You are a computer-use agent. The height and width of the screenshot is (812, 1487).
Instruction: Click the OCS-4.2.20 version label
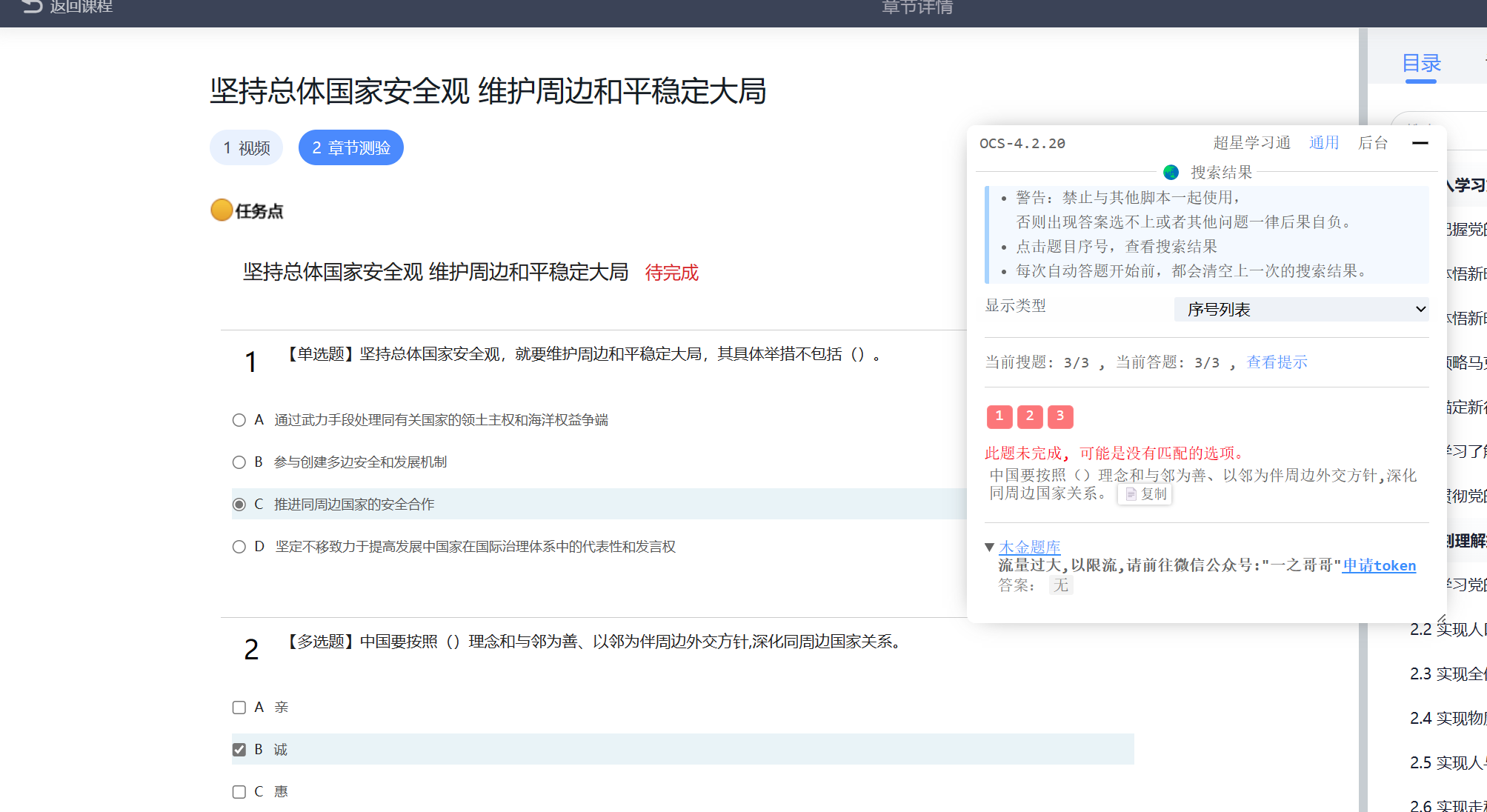[x=1022, y=144]
